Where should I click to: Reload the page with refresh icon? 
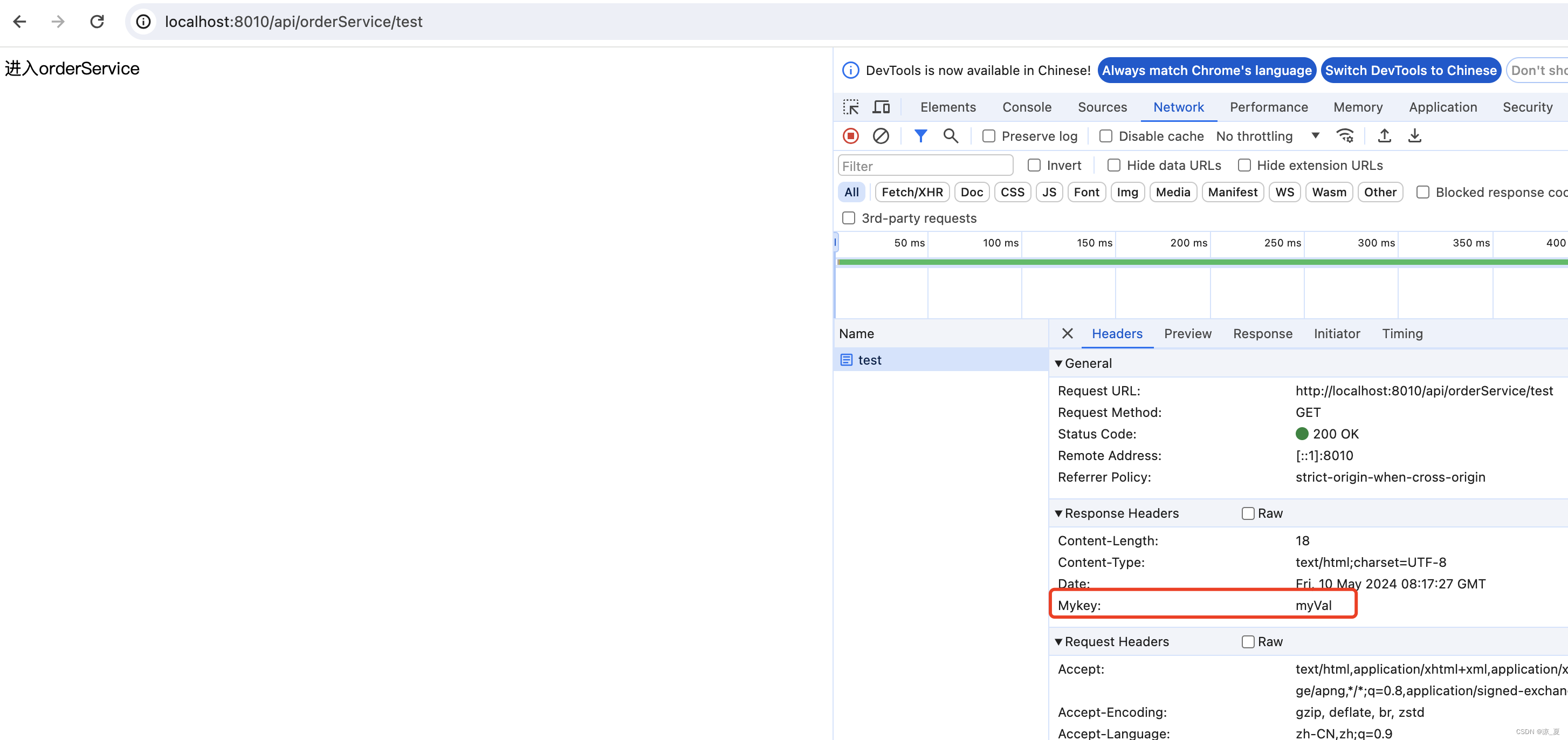(x=97, y=22)
